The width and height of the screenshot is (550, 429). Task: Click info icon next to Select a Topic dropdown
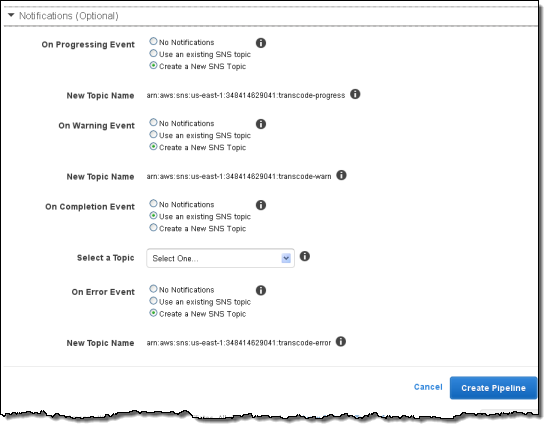[x=304, y=256]
